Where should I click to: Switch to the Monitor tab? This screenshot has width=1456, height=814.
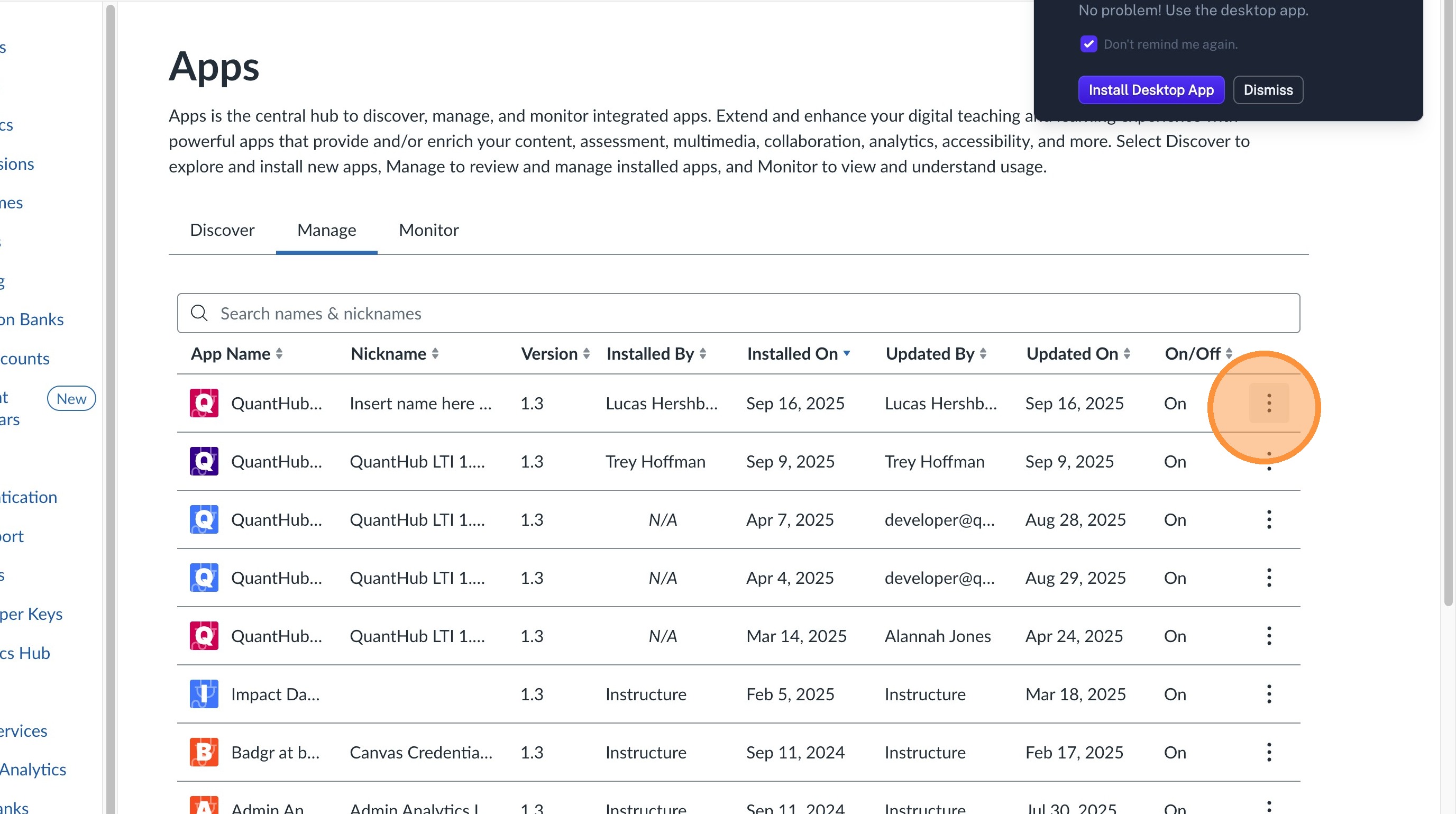(428, 230)
